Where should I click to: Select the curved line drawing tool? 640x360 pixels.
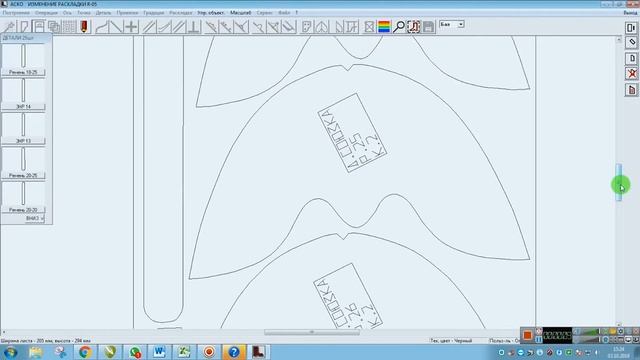(102, 27)
